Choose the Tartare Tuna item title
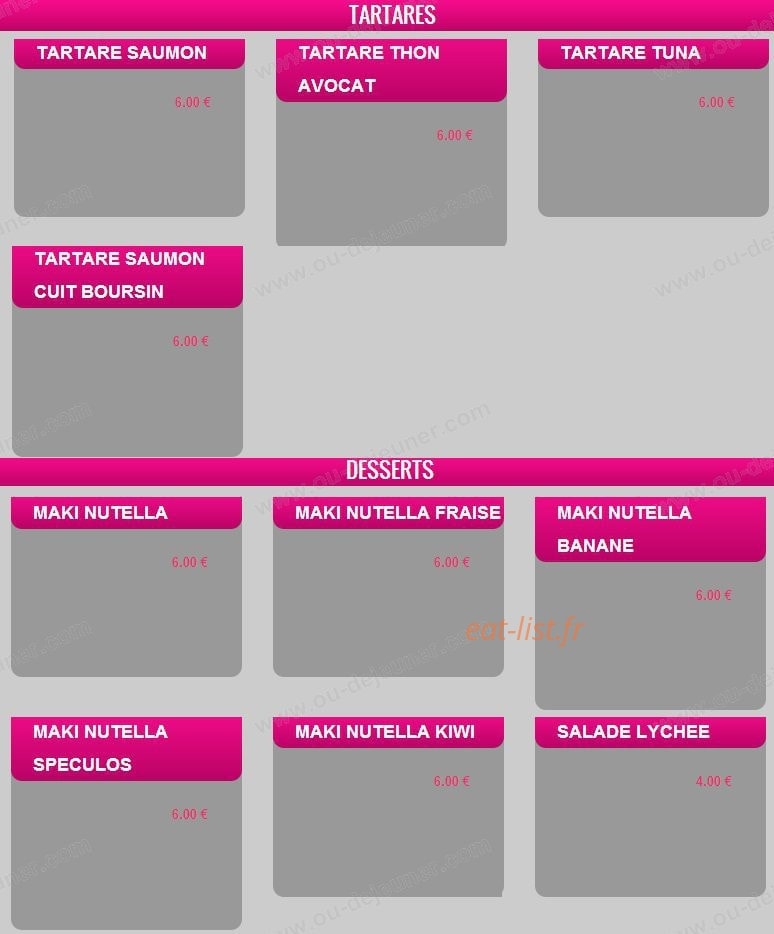The width and height of the screenshot is (774, 934). coord(630,52)
